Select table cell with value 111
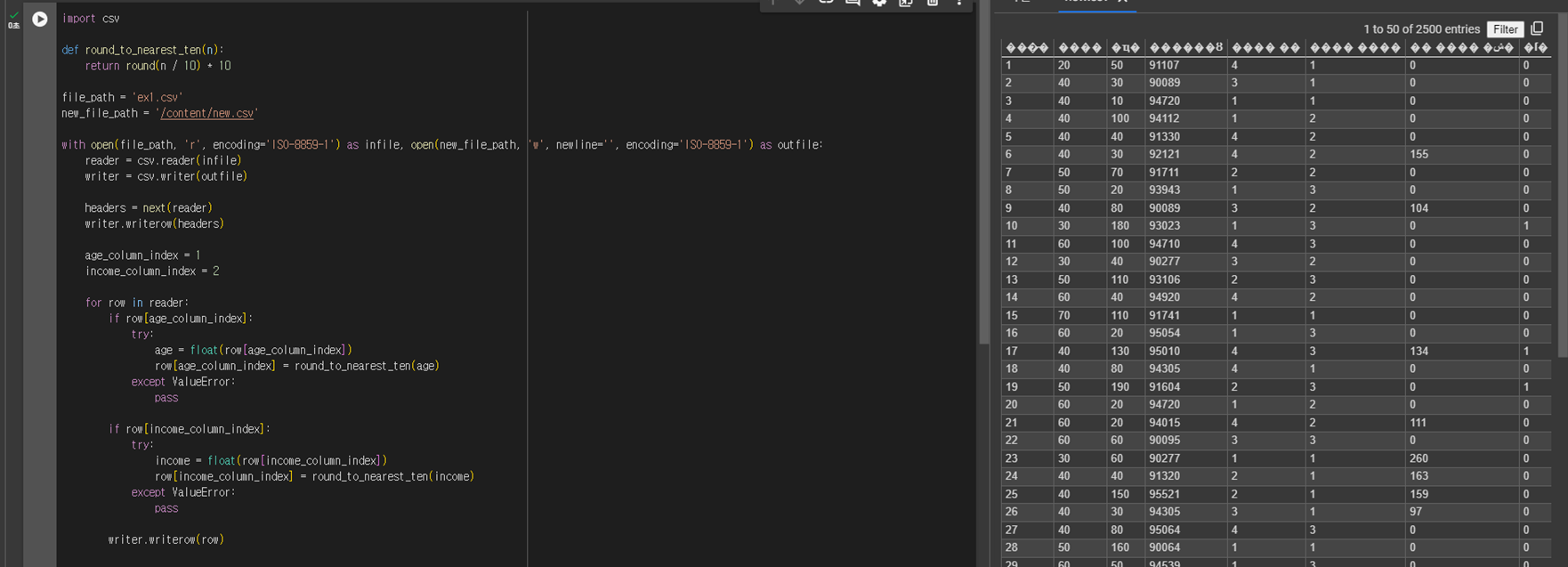The width and height of the screenshot is (1568, 567). pyautogui.click(x=1462, y=423)
